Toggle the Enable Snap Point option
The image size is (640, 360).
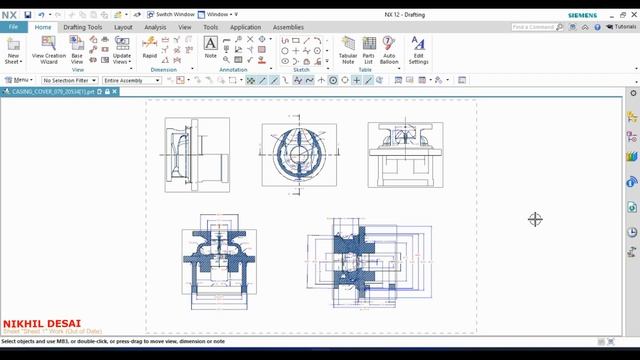pyautogui.click(x=251, y=80)
